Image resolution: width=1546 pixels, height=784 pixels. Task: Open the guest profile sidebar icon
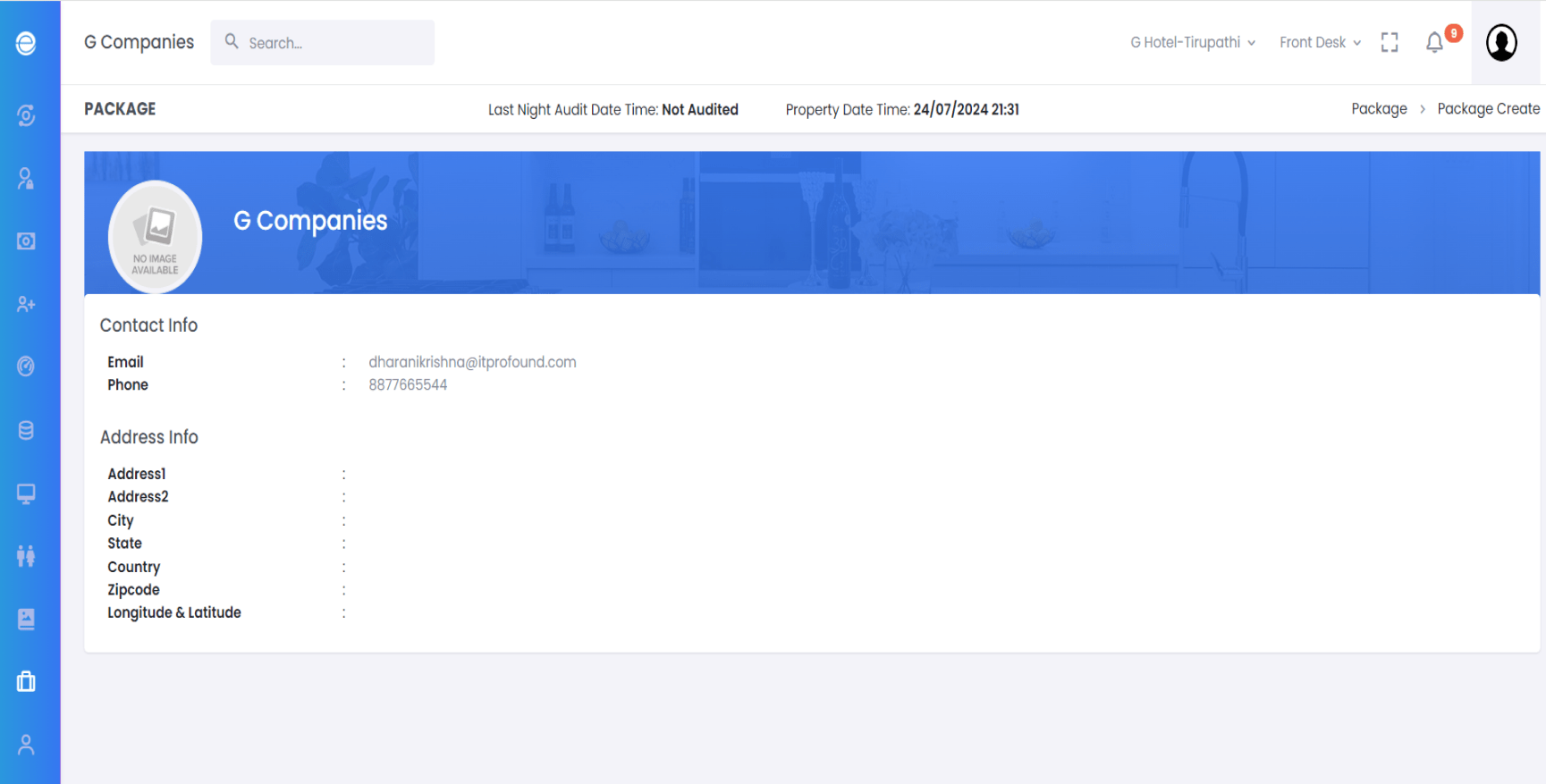point(26,179)
